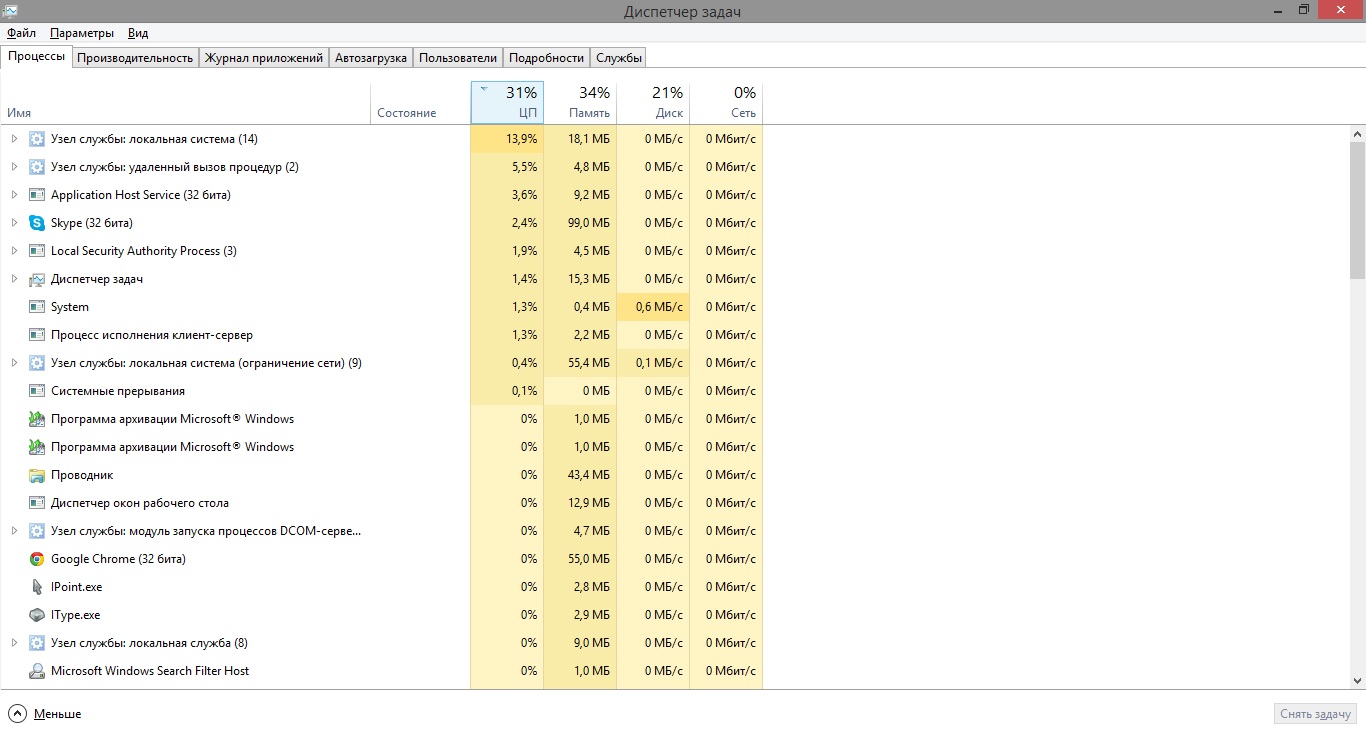Switch to the Подробности tab
The width and height of the screenshot is (1366, 738).
click(x=546, y=58)
